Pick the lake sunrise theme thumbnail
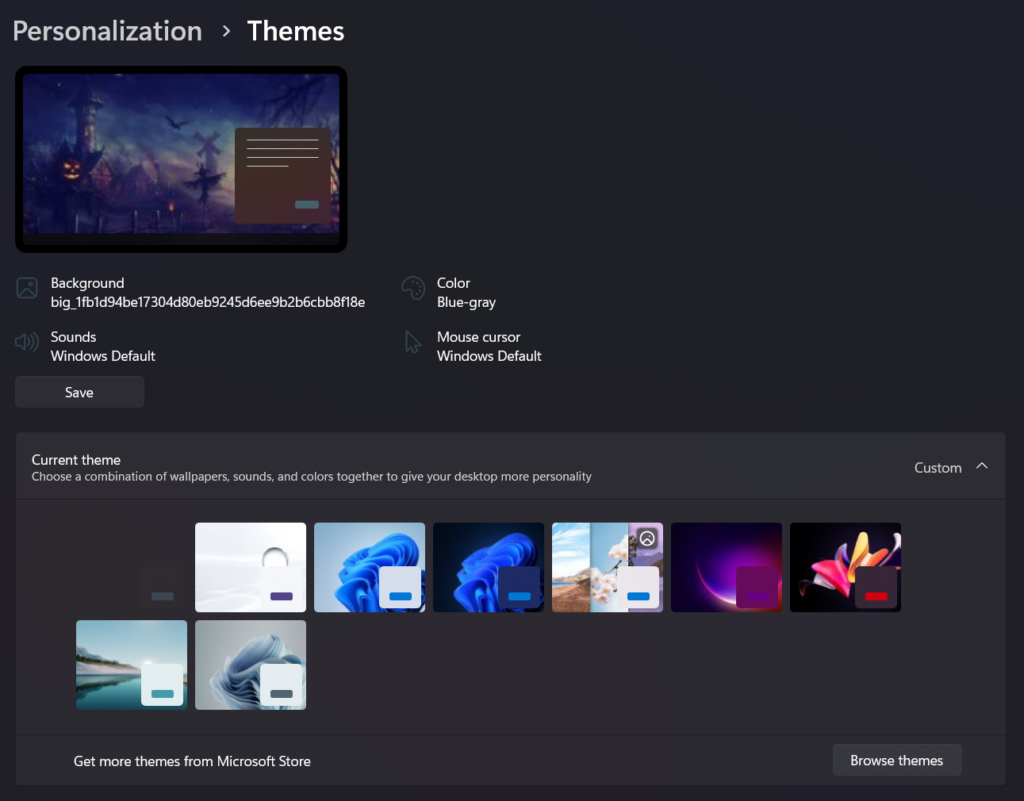 pyautogui.click(x=131, y=665)
